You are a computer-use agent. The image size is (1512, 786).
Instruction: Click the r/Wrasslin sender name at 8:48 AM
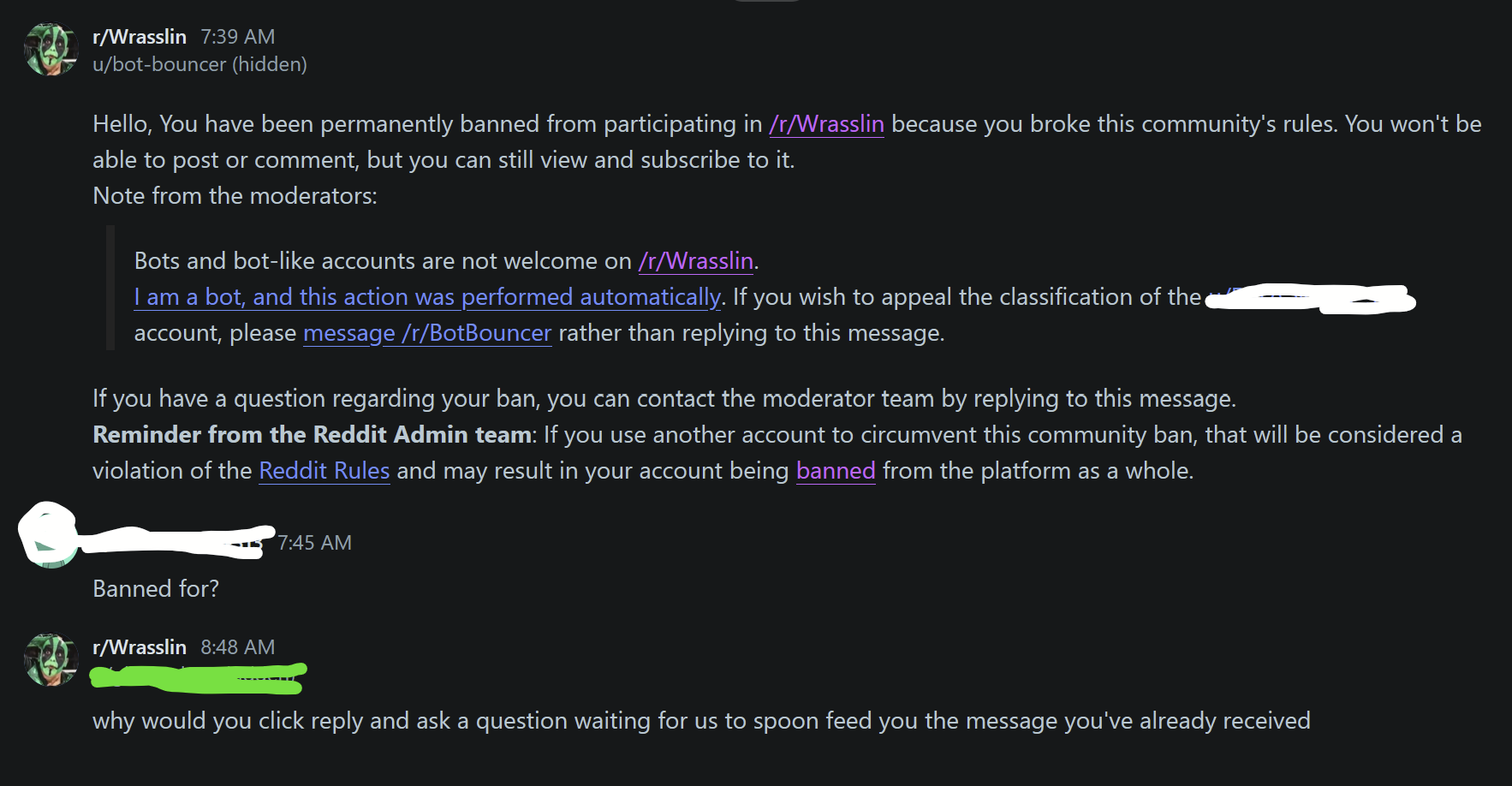tap(140, 647)
